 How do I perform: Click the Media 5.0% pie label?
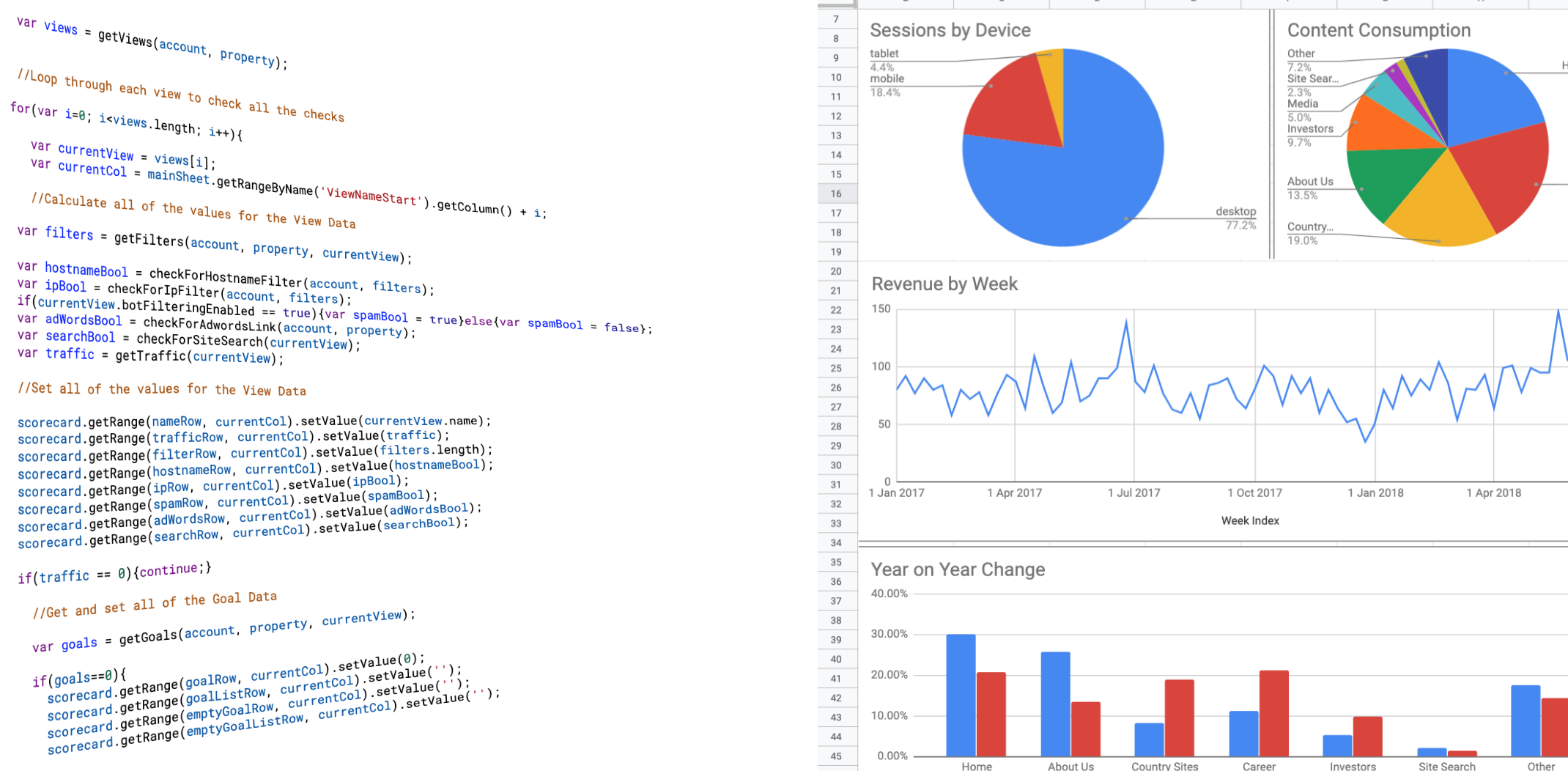coord(1302,110)
